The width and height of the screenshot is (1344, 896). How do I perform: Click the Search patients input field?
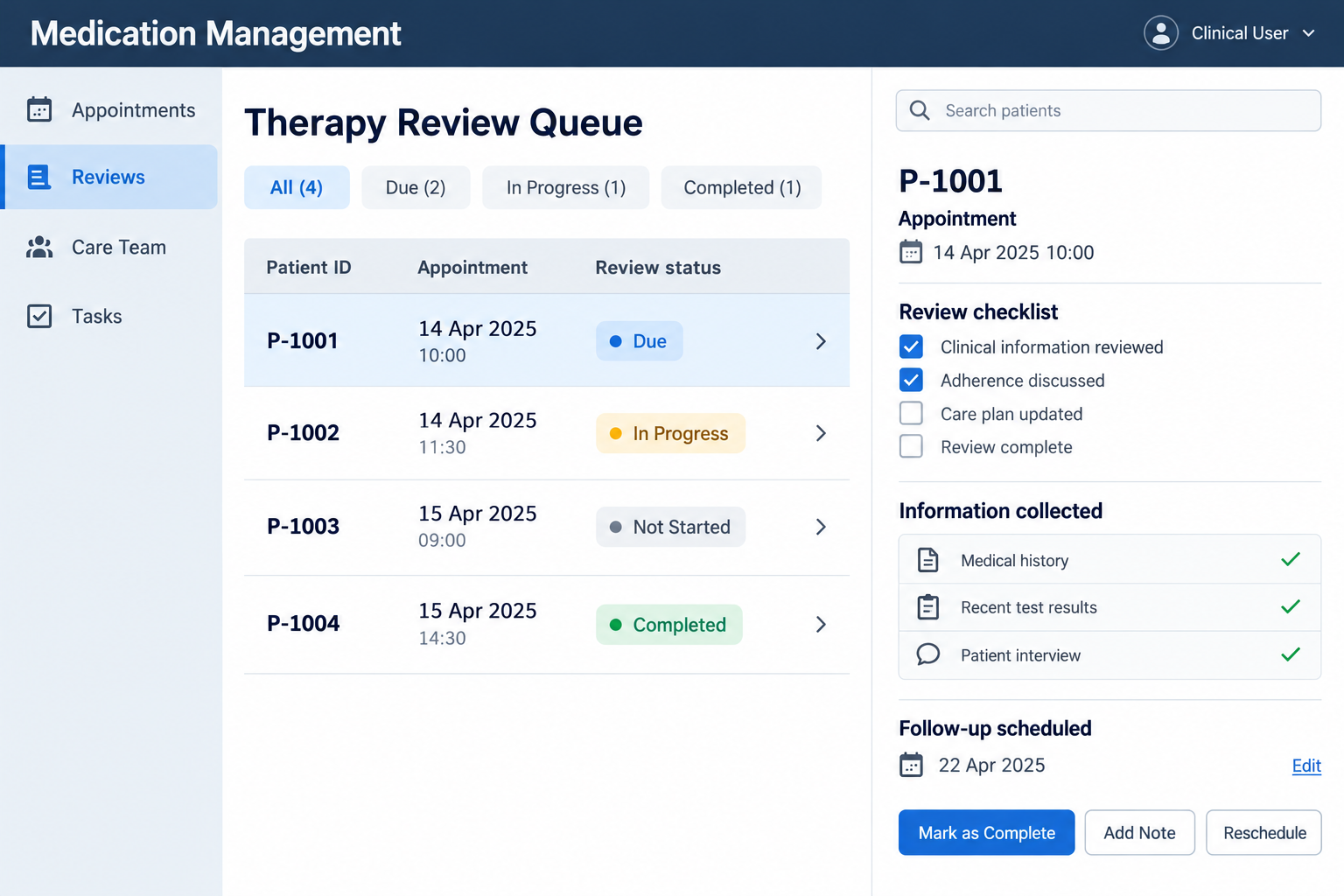coord(1109,110)
